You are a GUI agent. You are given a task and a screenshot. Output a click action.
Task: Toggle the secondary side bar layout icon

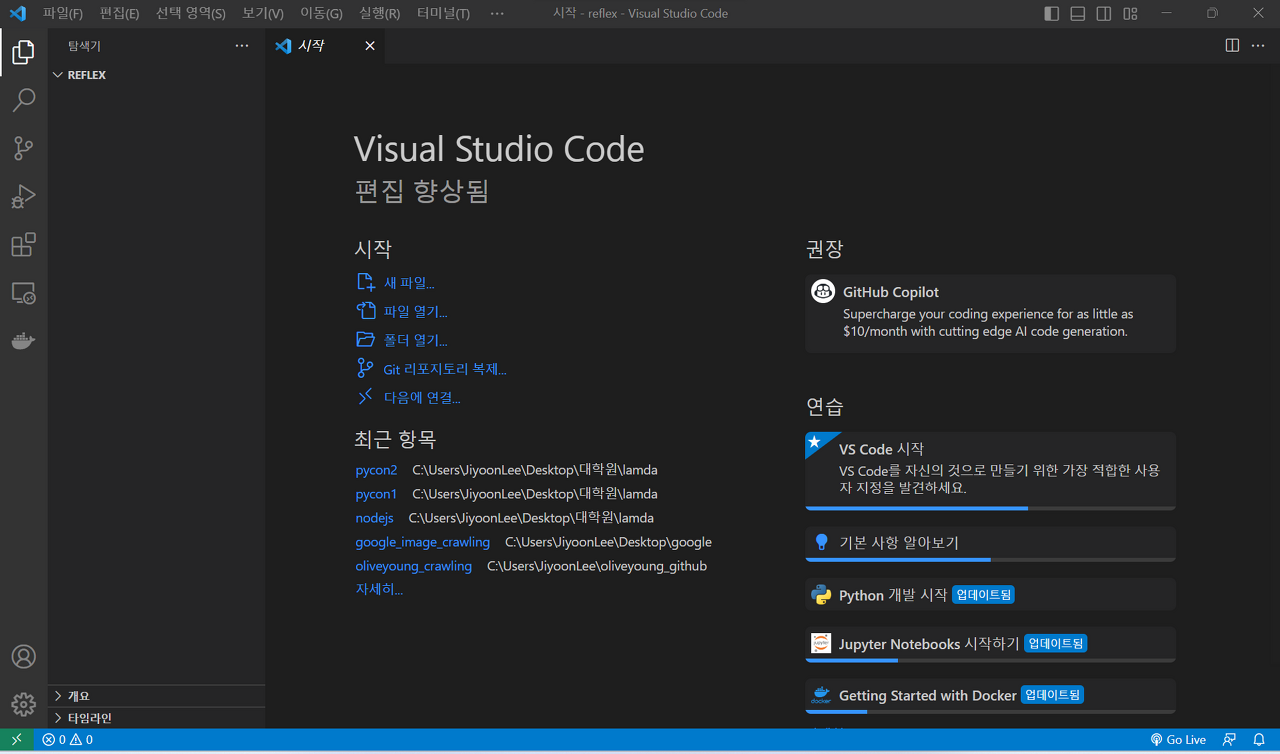coord(1103,14)
